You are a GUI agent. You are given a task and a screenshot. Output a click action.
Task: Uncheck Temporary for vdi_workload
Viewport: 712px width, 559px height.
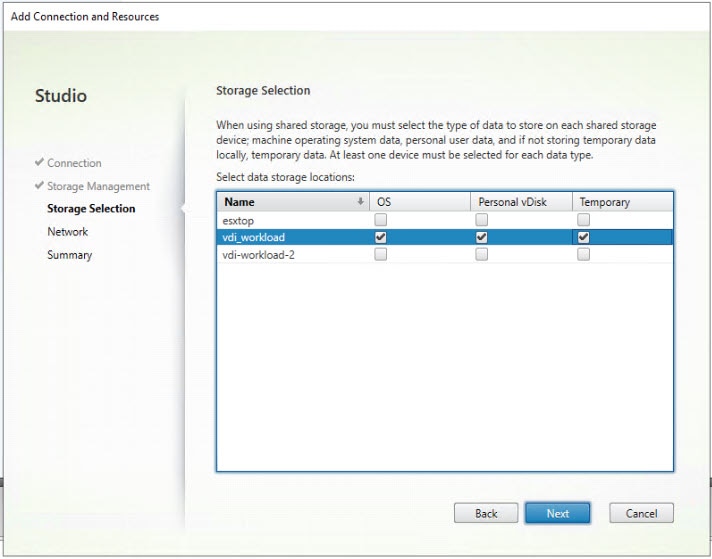click(x=583, y=237)
